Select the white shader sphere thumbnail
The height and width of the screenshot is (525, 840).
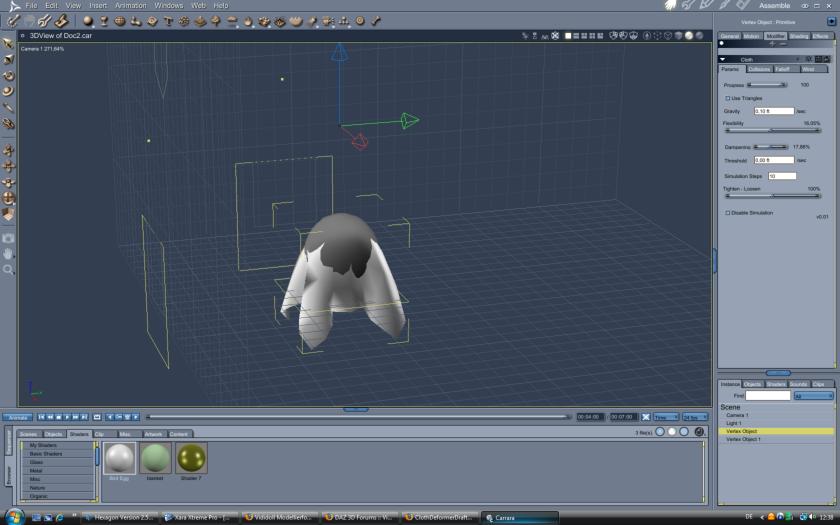pyautogui.click(x=119, y=458)
